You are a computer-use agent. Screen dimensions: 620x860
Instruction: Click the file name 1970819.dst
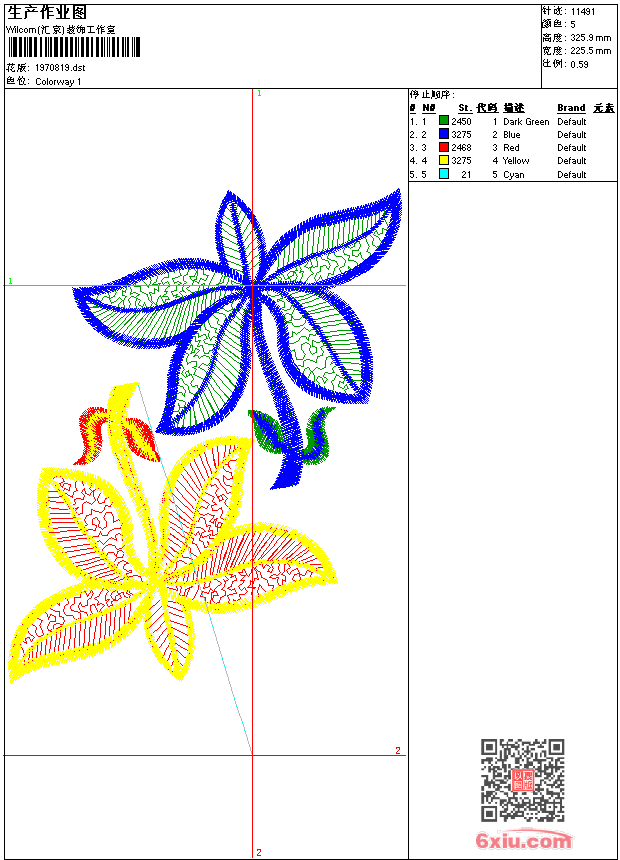coord(60,68)
